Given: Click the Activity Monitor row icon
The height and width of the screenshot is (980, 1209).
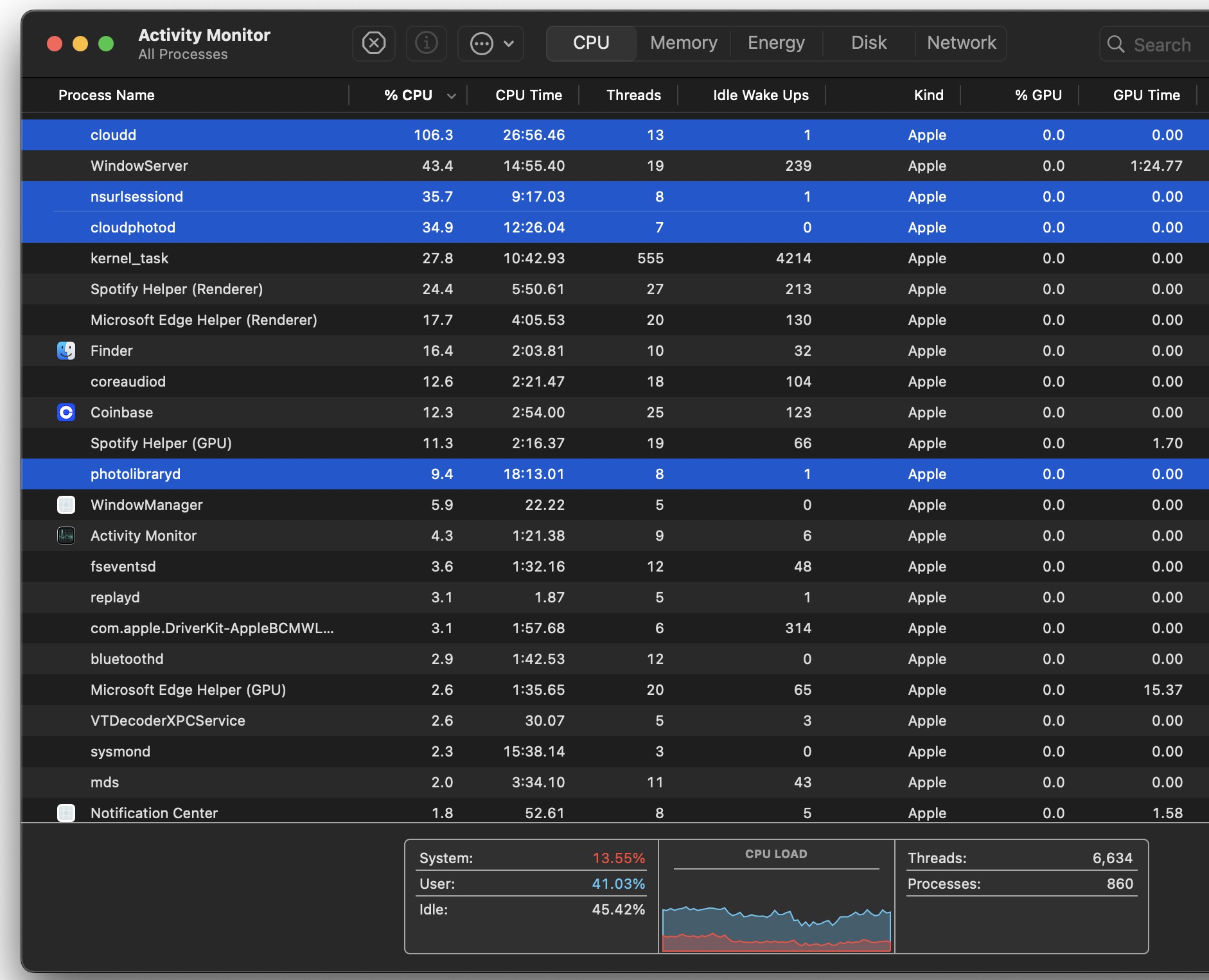Looking at the screenshot, I should pyautogui.click(x=66, y=536).
